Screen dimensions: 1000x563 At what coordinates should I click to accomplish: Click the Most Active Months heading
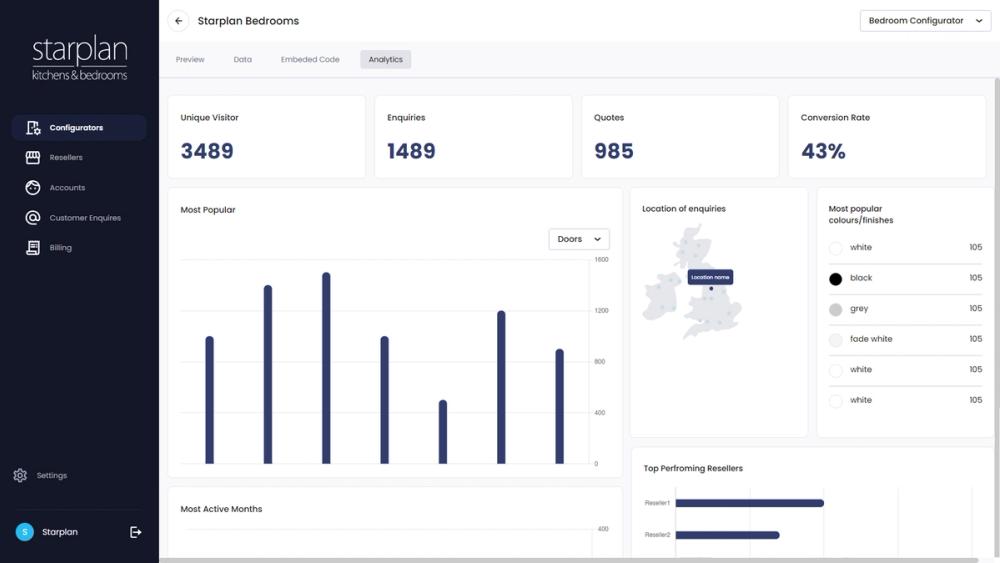pyautogui.click(x=221, y=509)
